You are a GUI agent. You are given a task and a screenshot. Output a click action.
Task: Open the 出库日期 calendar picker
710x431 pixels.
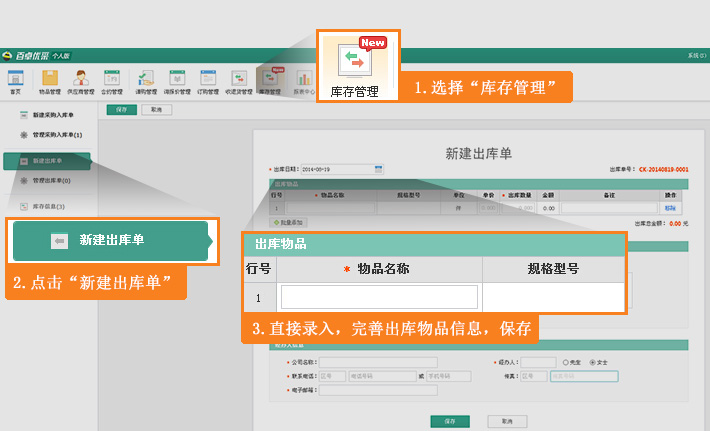378,169
